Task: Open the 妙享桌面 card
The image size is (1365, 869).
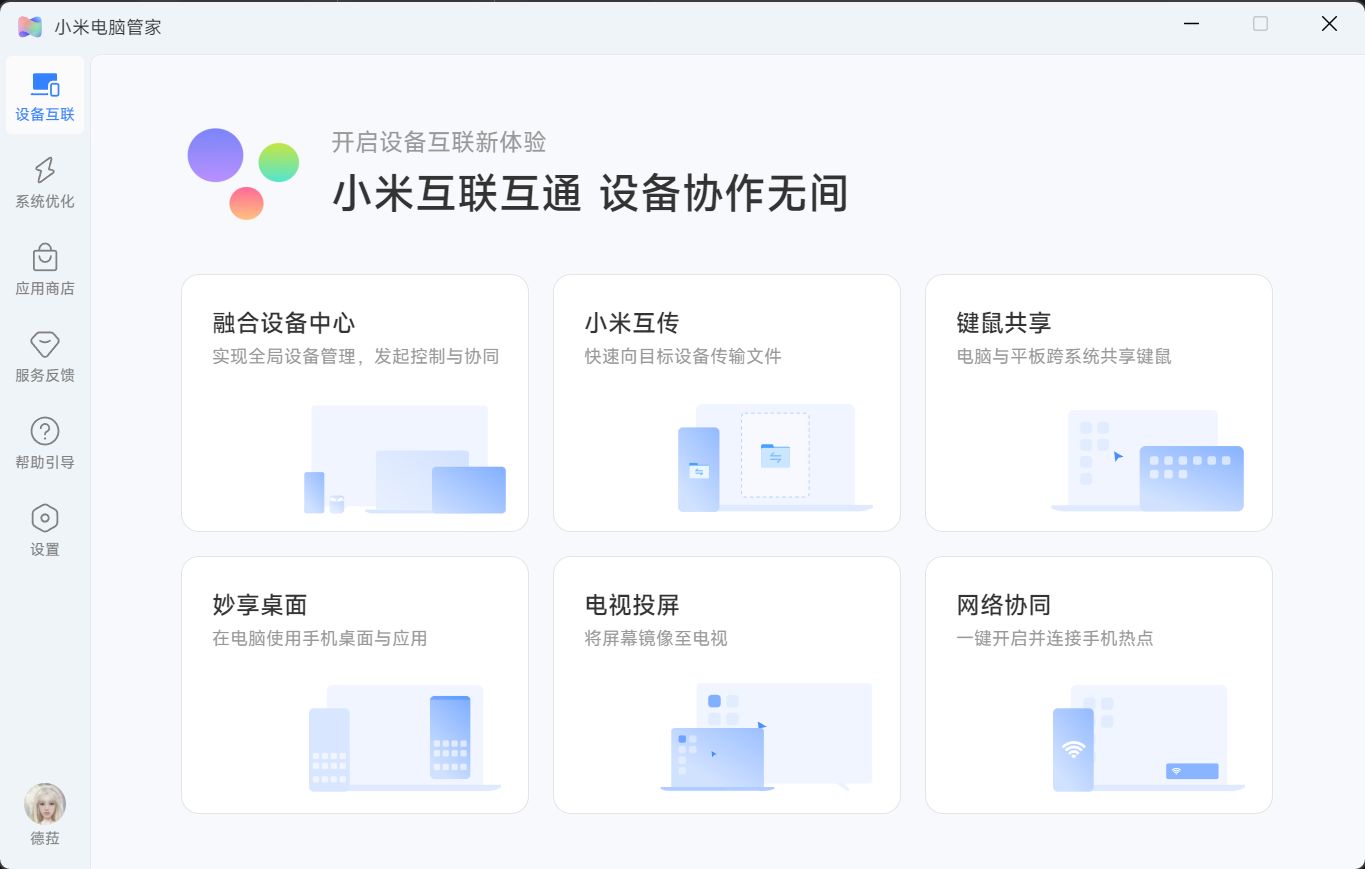Action: (355, 685)
